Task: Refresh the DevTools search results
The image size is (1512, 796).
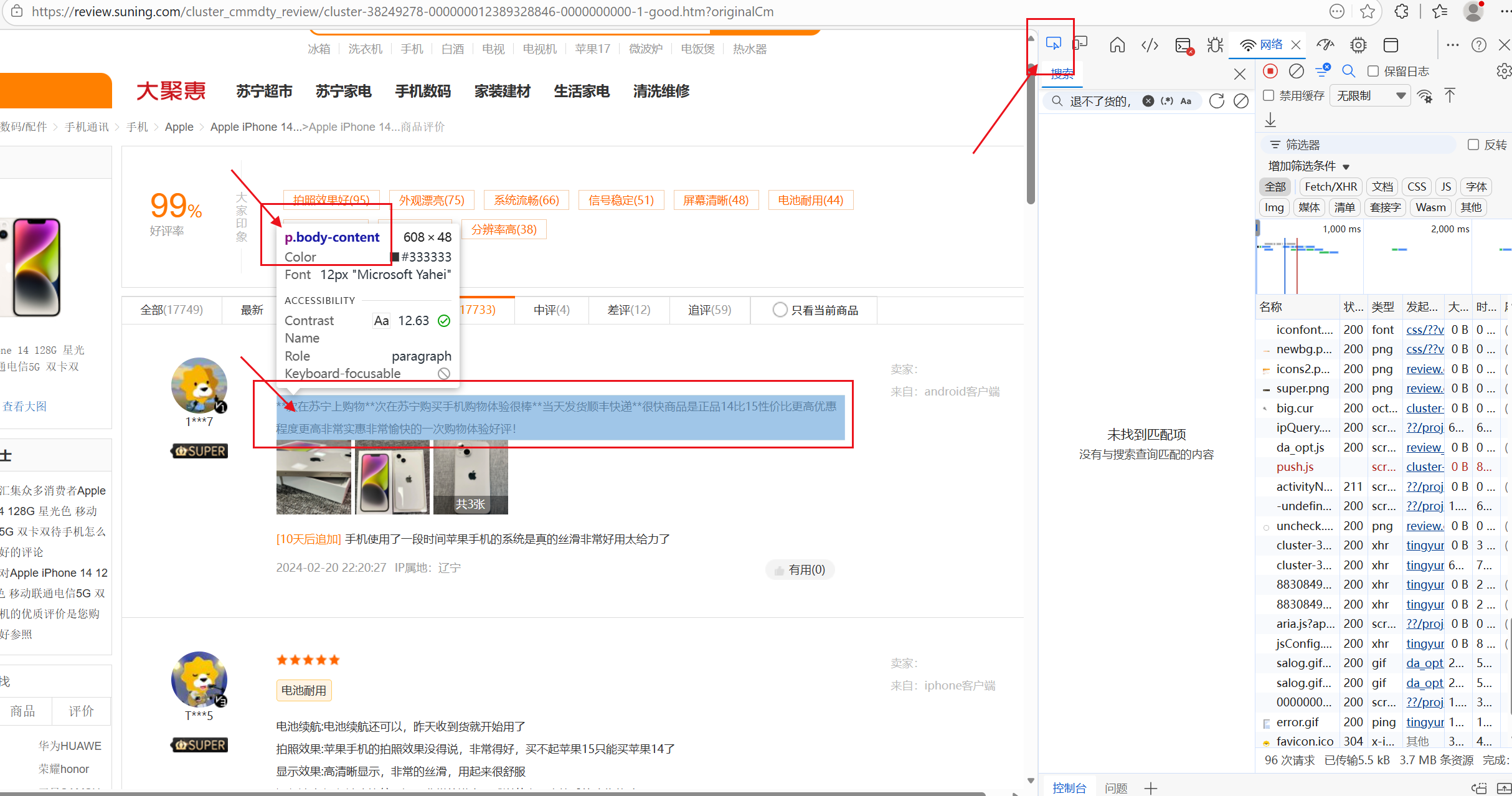Action: (1217, 101)
